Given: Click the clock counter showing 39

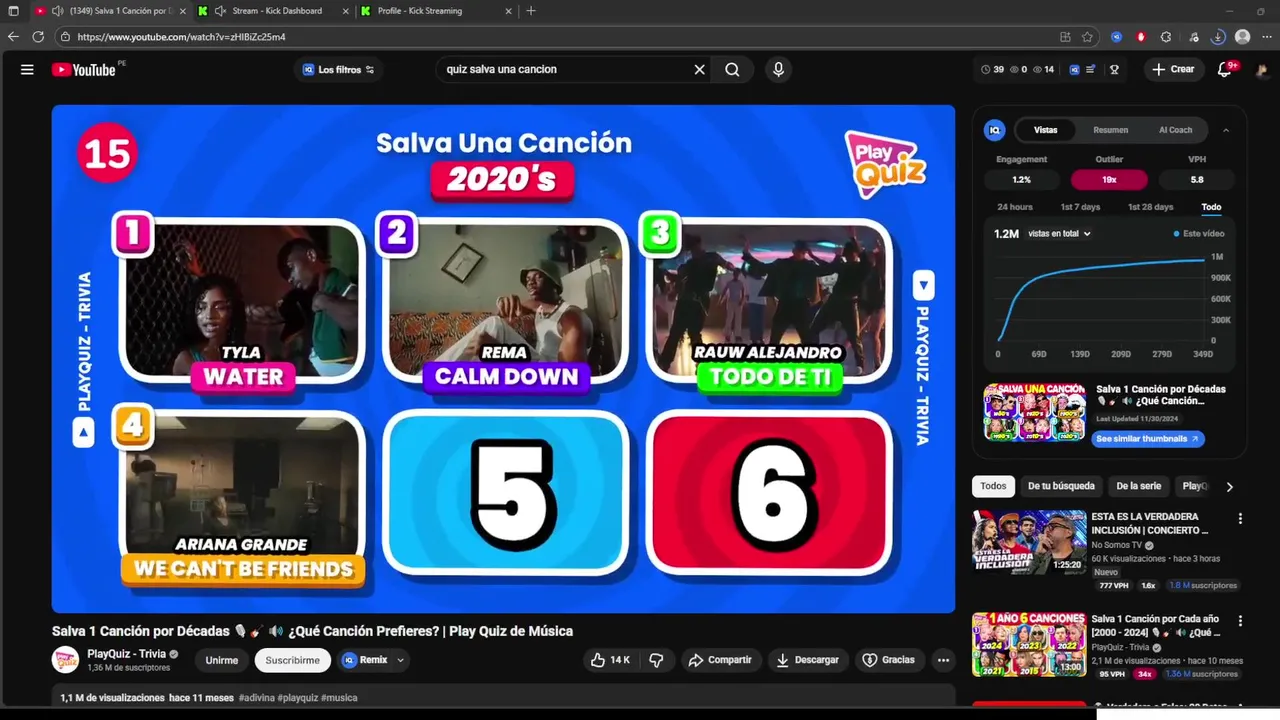Looking at the screenshot, I should pyautogui.click(x=992, y=70).
